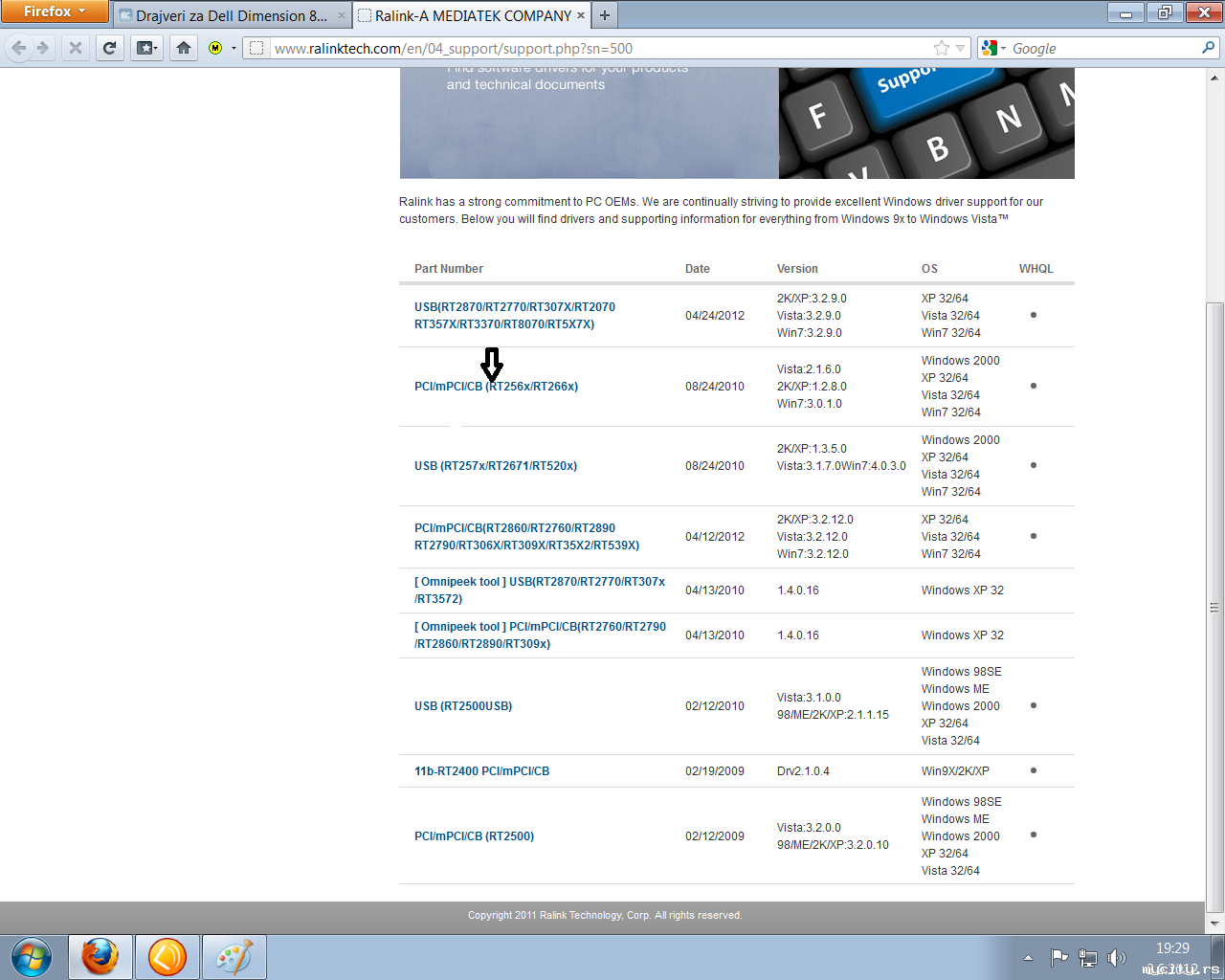Open the Windows Start menu
The height and width of the screenshot is (980, 1225).
pyautogui.click(x=32, y=957)
